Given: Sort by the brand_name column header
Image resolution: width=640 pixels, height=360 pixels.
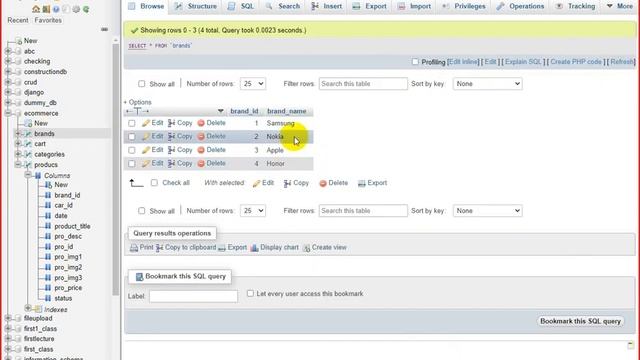Looking at the screenshot, I should pyautogui.click(x=286, y=111).
